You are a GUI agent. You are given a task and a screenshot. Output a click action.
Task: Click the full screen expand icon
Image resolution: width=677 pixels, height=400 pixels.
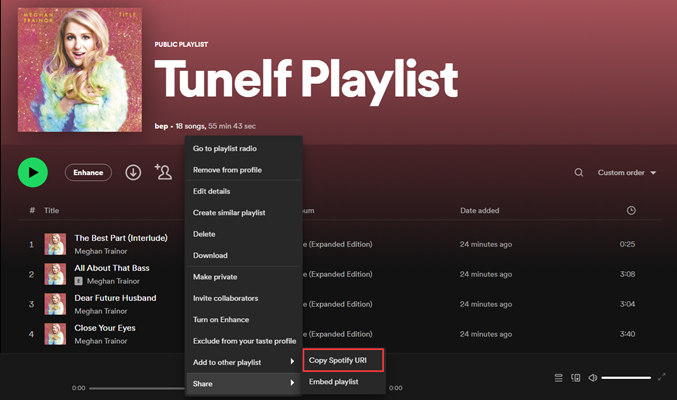point(661,377)
